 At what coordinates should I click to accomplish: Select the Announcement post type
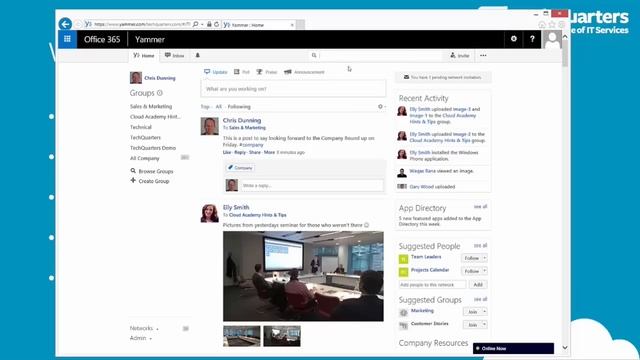(x=304, y=72)
